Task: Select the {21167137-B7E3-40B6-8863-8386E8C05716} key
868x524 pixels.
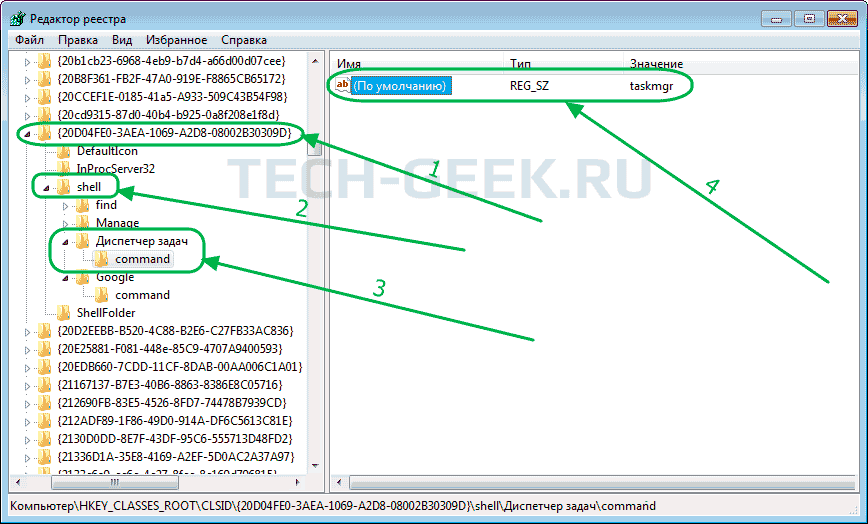Action: tap(170, 385)
